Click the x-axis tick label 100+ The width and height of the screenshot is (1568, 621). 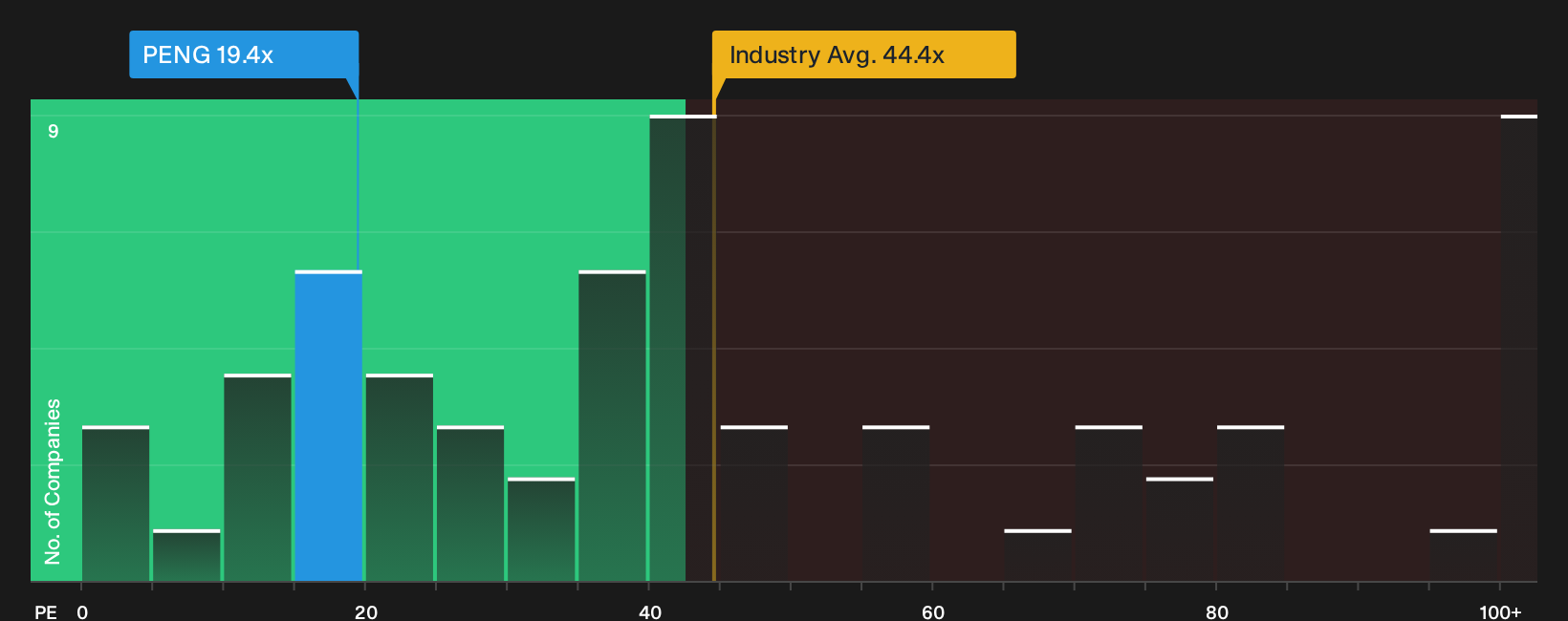pyautogui.click(x=1500, y=612)
